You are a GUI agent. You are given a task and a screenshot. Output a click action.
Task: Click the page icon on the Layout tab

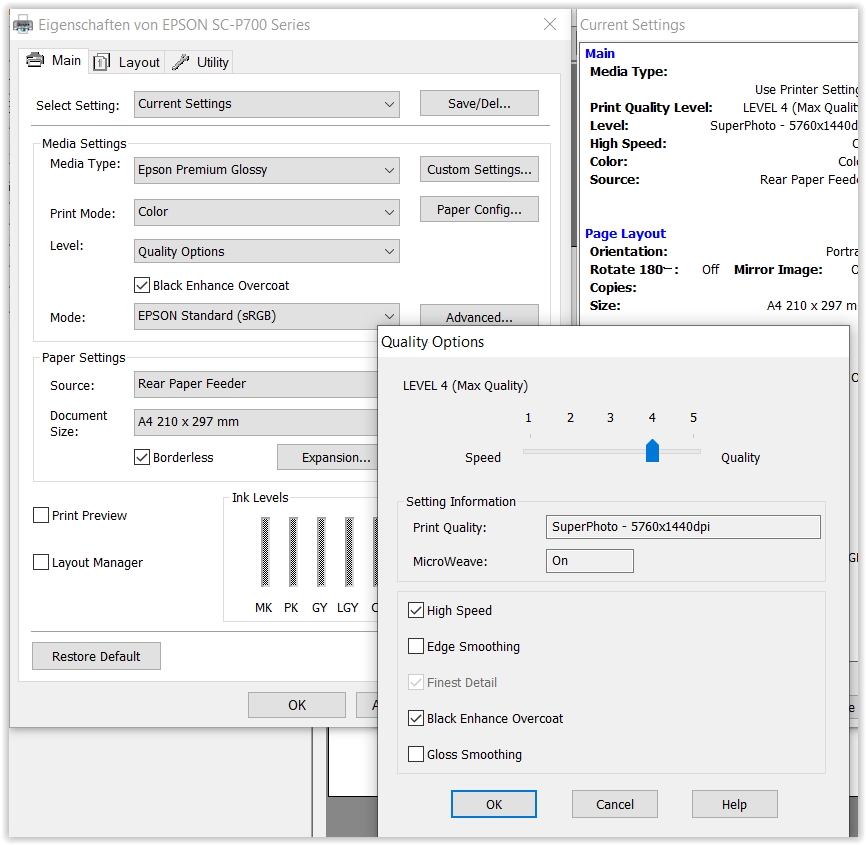point(102,62)
